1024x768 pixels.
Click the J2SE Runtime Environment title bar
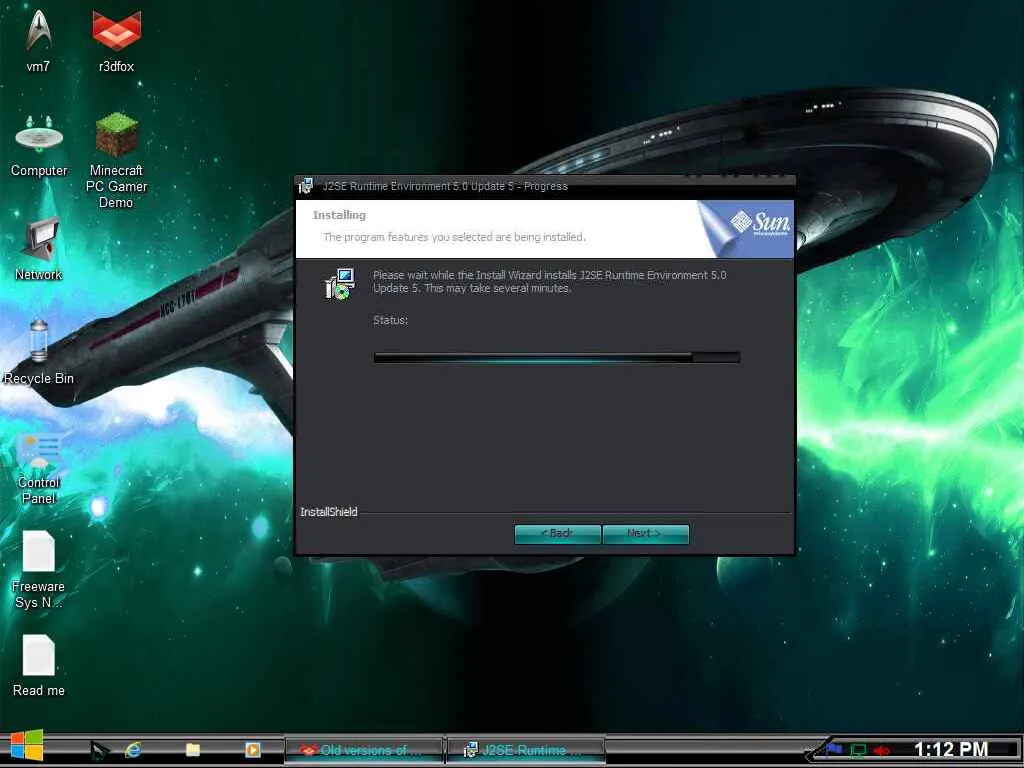[x=545, y=186]
